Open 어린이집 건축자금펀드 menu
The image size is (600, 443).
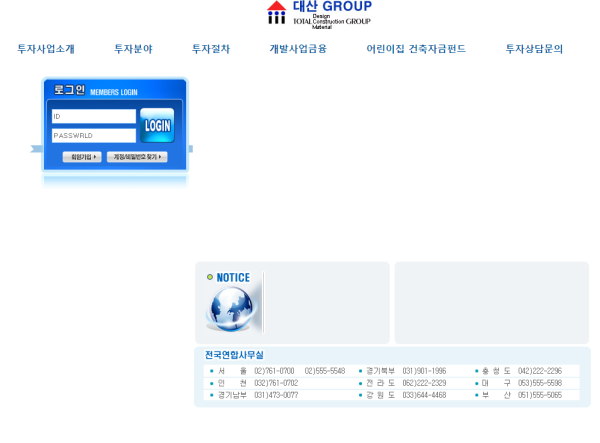(x=416, y=49)
